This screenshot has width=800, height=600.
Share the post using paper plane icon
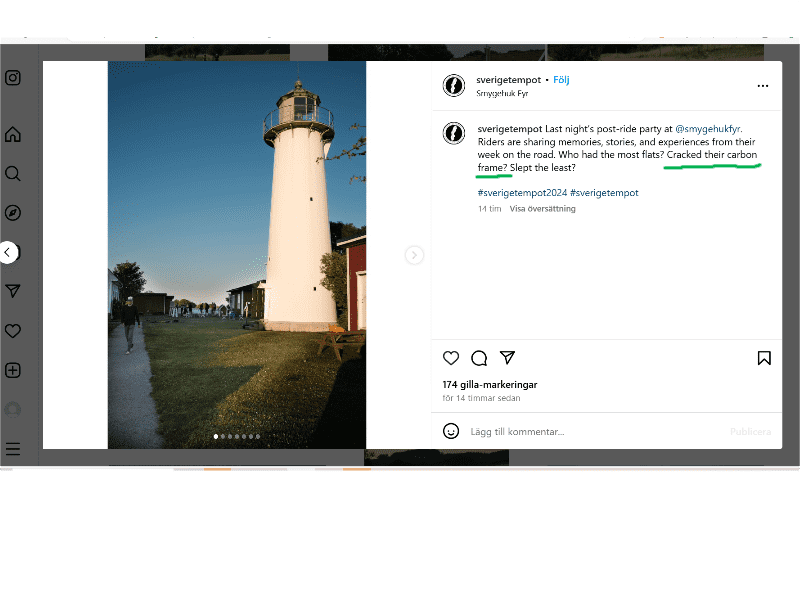[x=507, y=358]
